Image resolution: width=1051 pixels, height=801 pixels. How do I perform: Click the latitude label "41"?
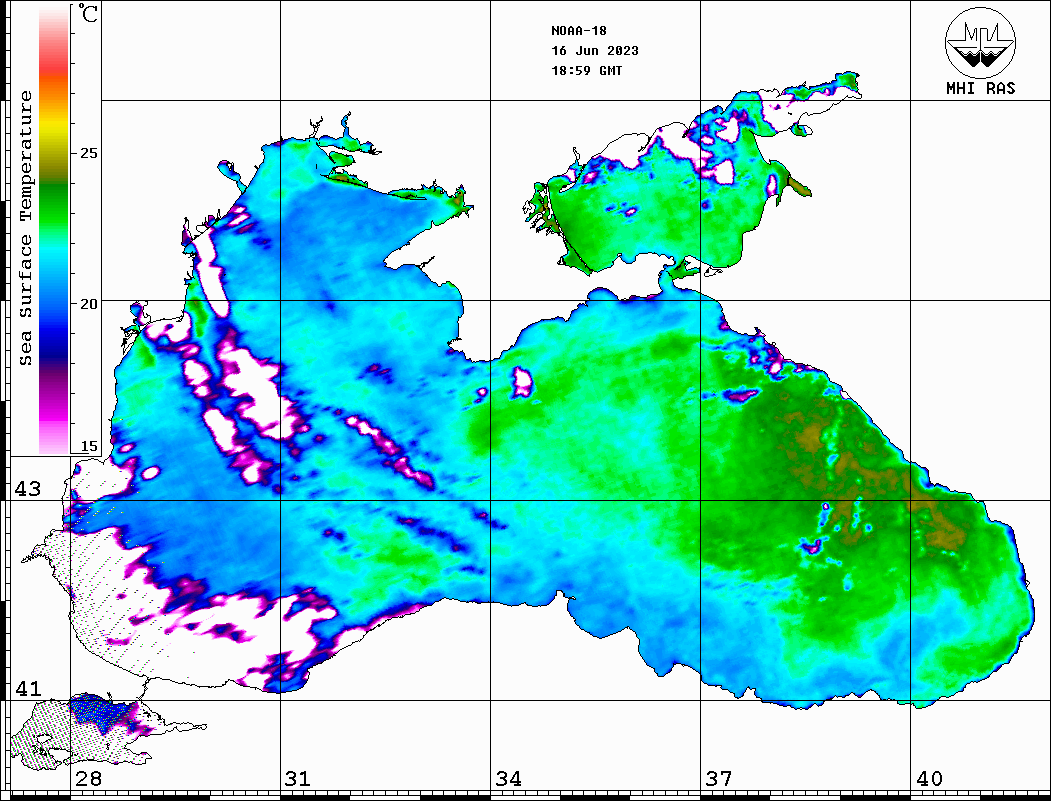[x=28, y=689]
